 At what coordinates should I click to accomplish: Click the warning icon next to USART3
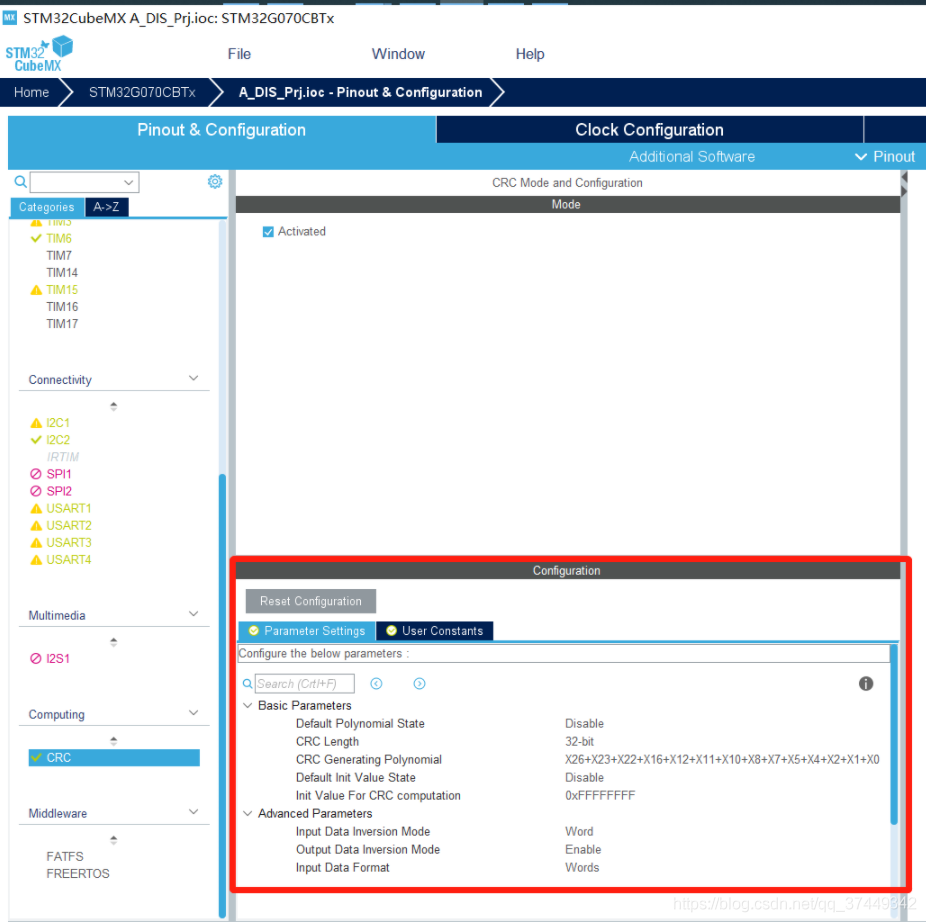(36, 543)
